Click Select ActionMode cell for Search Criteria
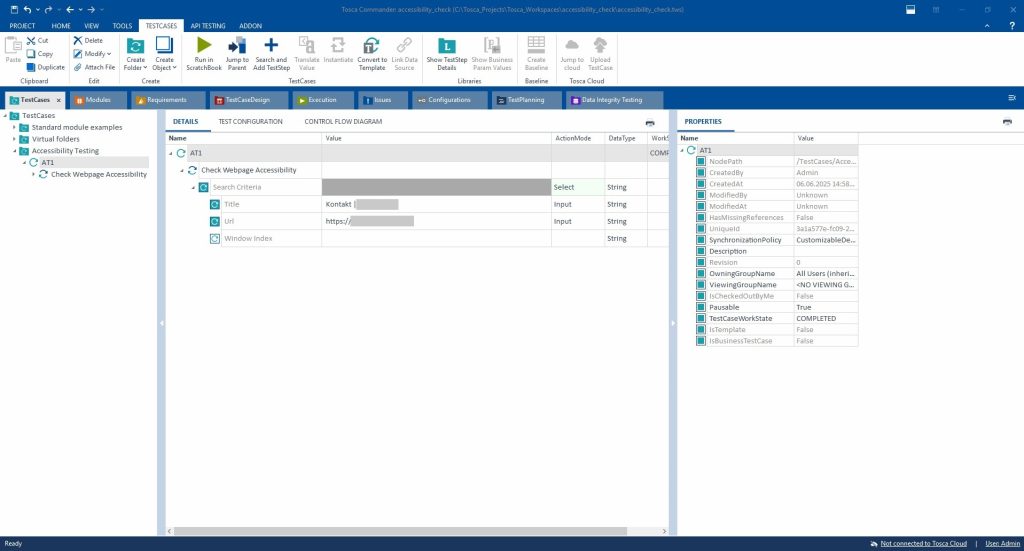Viewport: 1024px width, 551px height. [578, 187]
